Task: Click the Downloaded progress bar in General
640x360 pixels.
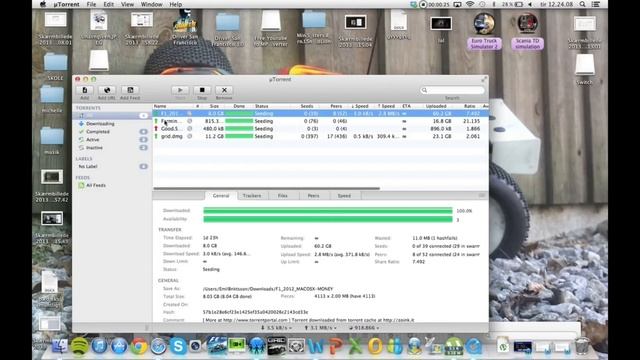Action: tap(328, 211)
